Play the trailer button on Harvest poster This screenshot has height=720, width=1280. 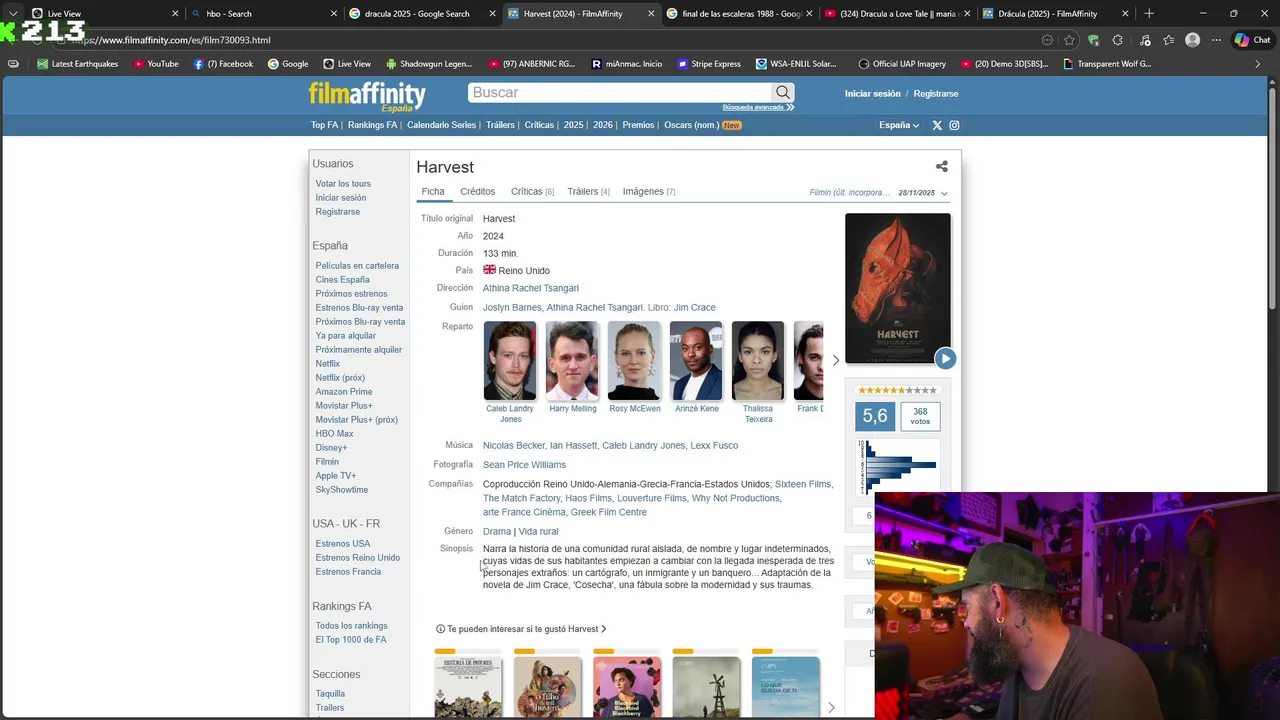945,358
